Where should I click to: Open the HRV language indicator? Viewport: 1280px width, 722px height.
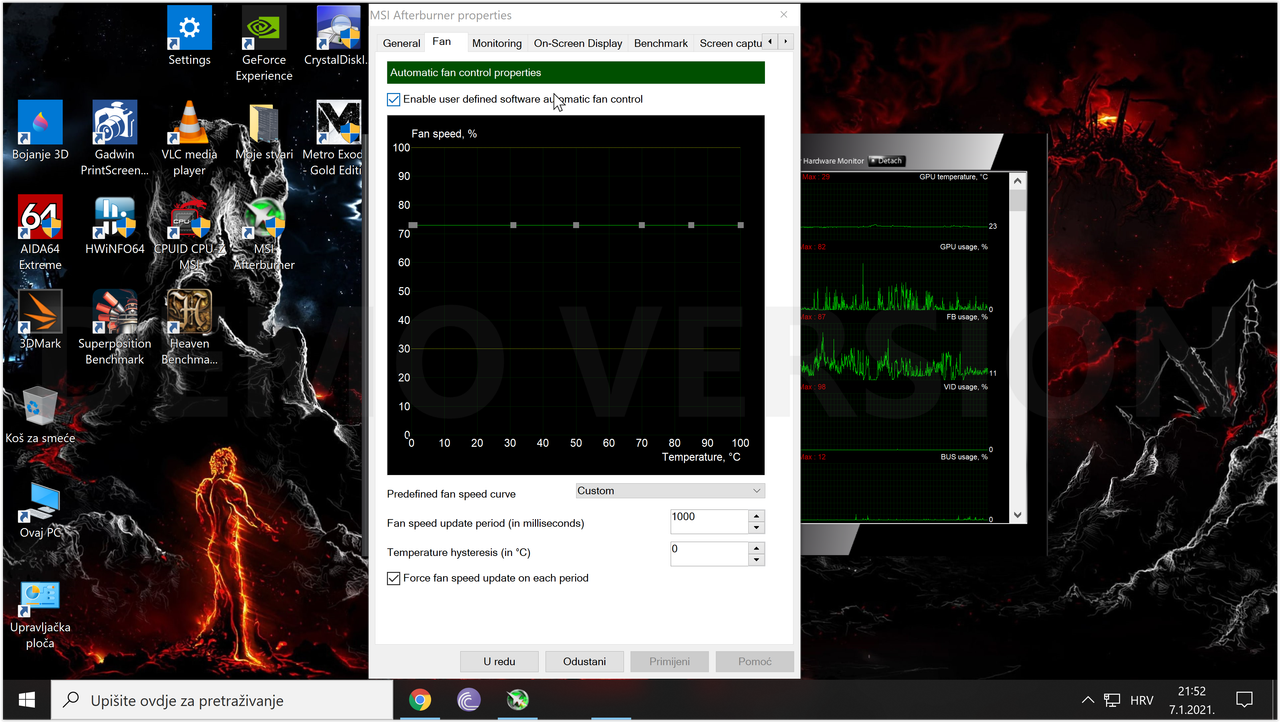tap(1142, 700)
